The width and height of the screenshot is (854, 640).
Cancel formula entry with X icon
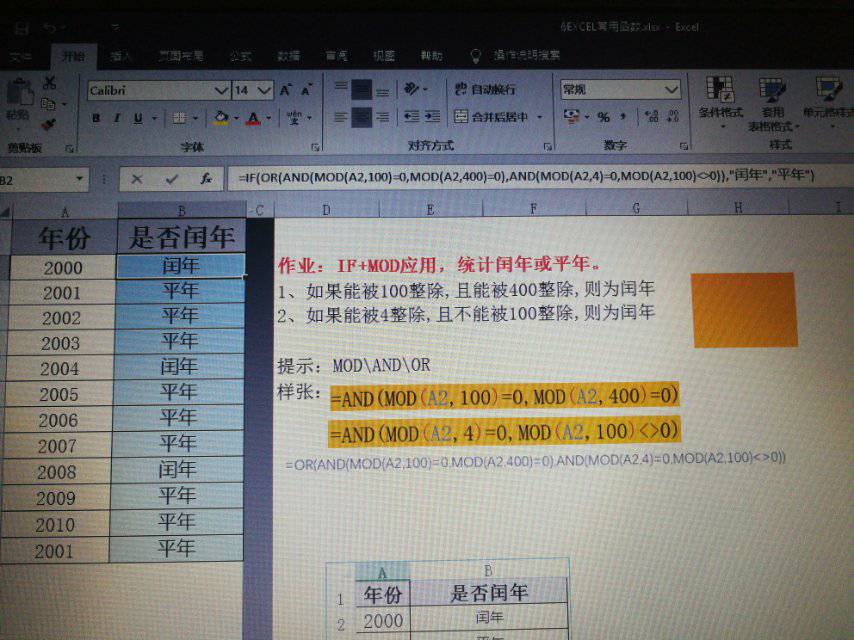pos(137,179)
